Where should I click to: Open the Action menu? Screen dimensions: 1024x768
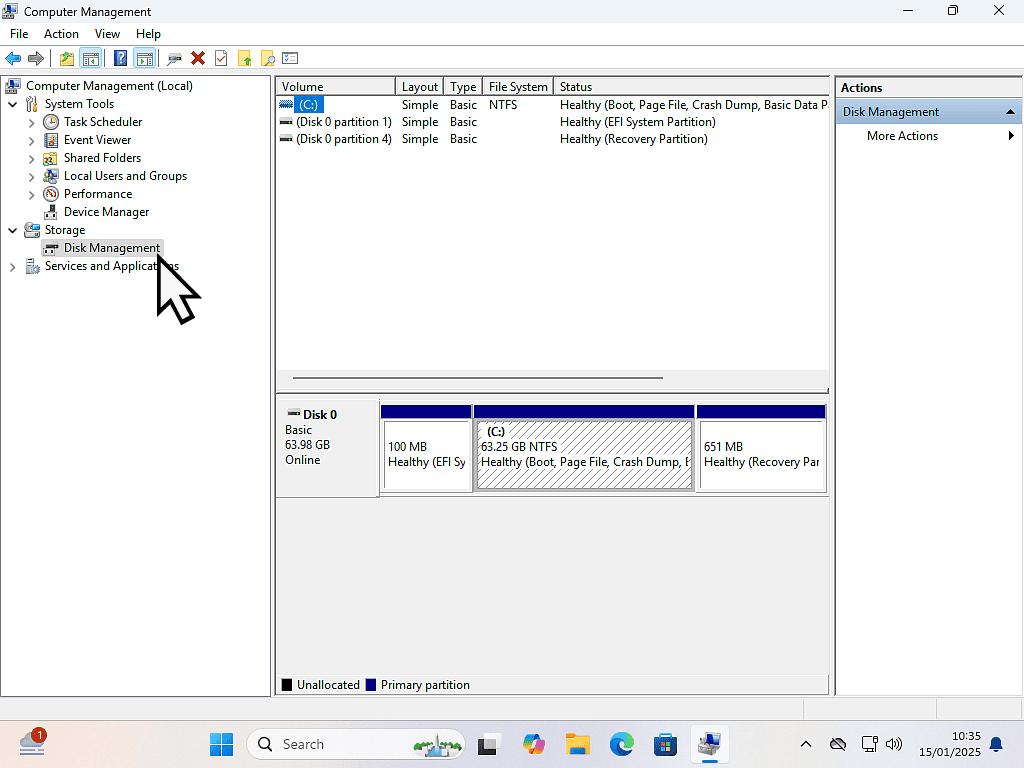pyautogui.click(x=61, y=34)
